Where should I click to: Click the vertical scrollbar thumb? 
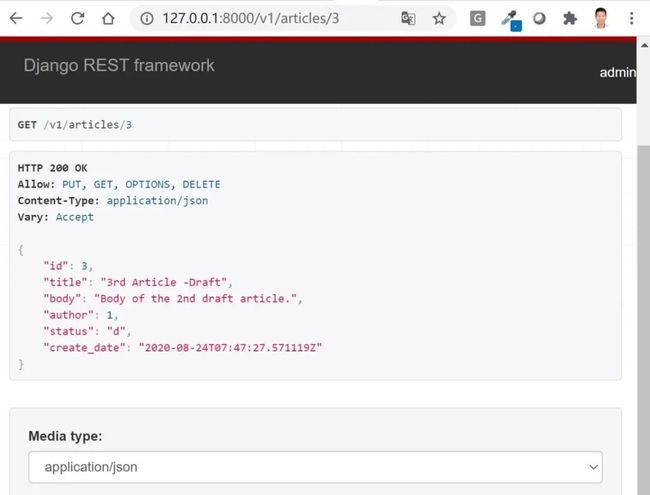(644, 319)
